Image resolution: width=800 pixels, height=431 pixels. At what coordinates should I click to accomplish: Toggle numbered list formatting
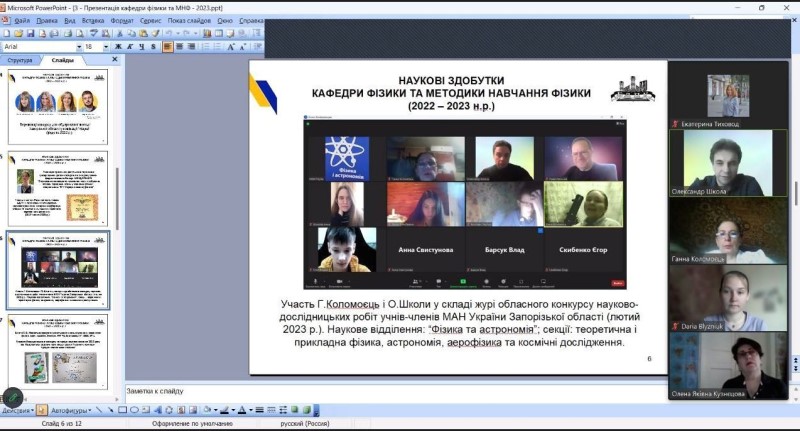point(206,46)
